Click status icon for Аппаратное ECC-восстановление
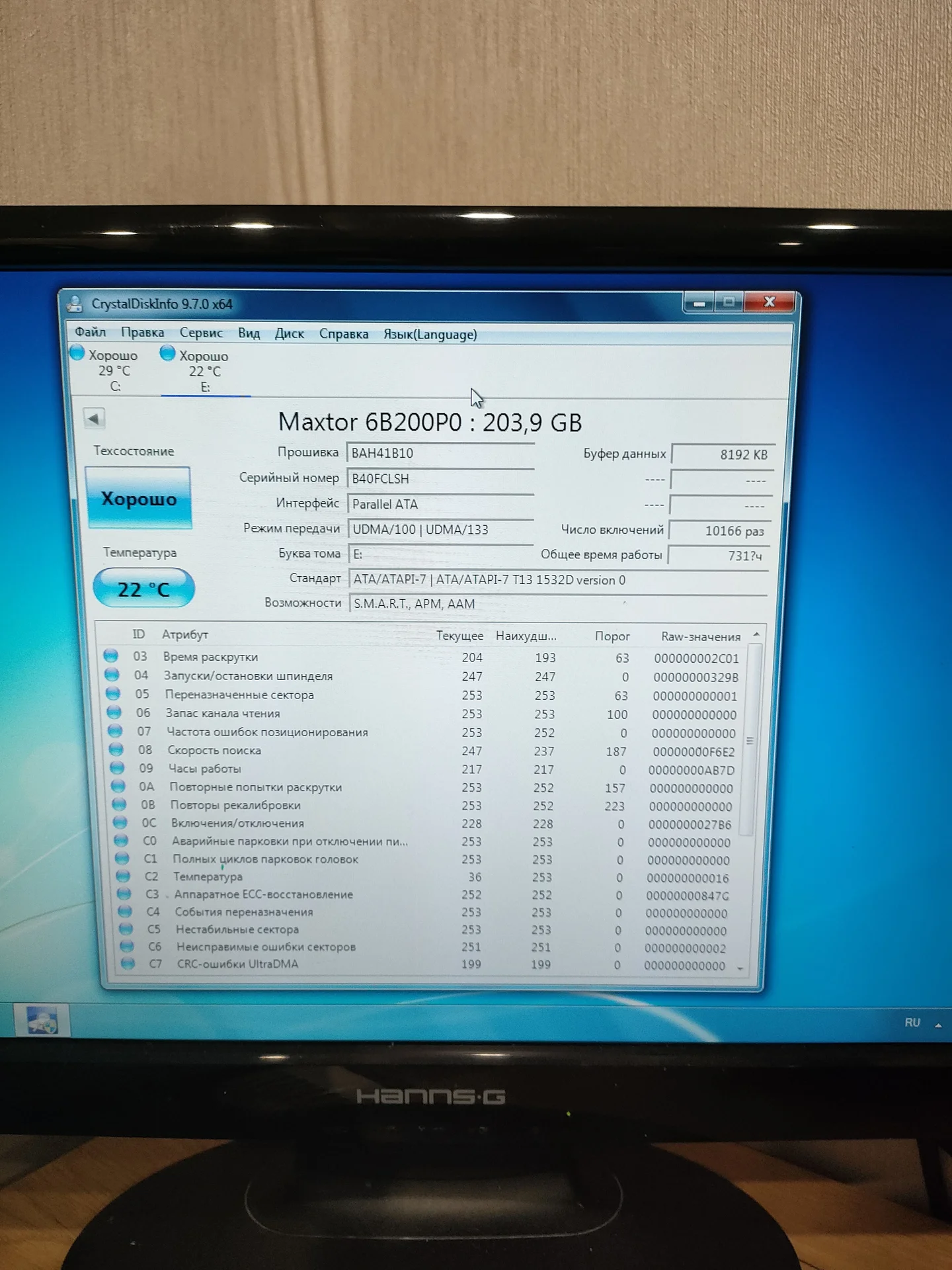 124,894
